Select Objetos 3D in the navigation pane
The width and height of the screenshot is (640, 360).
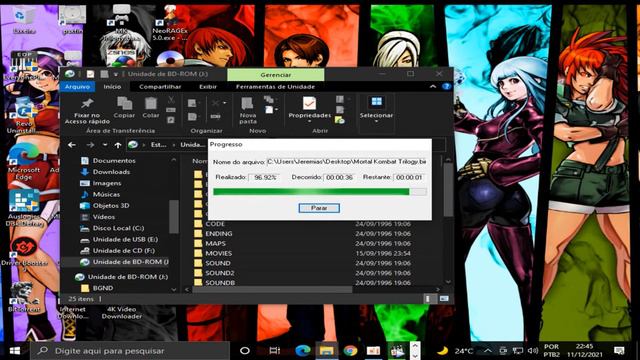click(111, 206)
